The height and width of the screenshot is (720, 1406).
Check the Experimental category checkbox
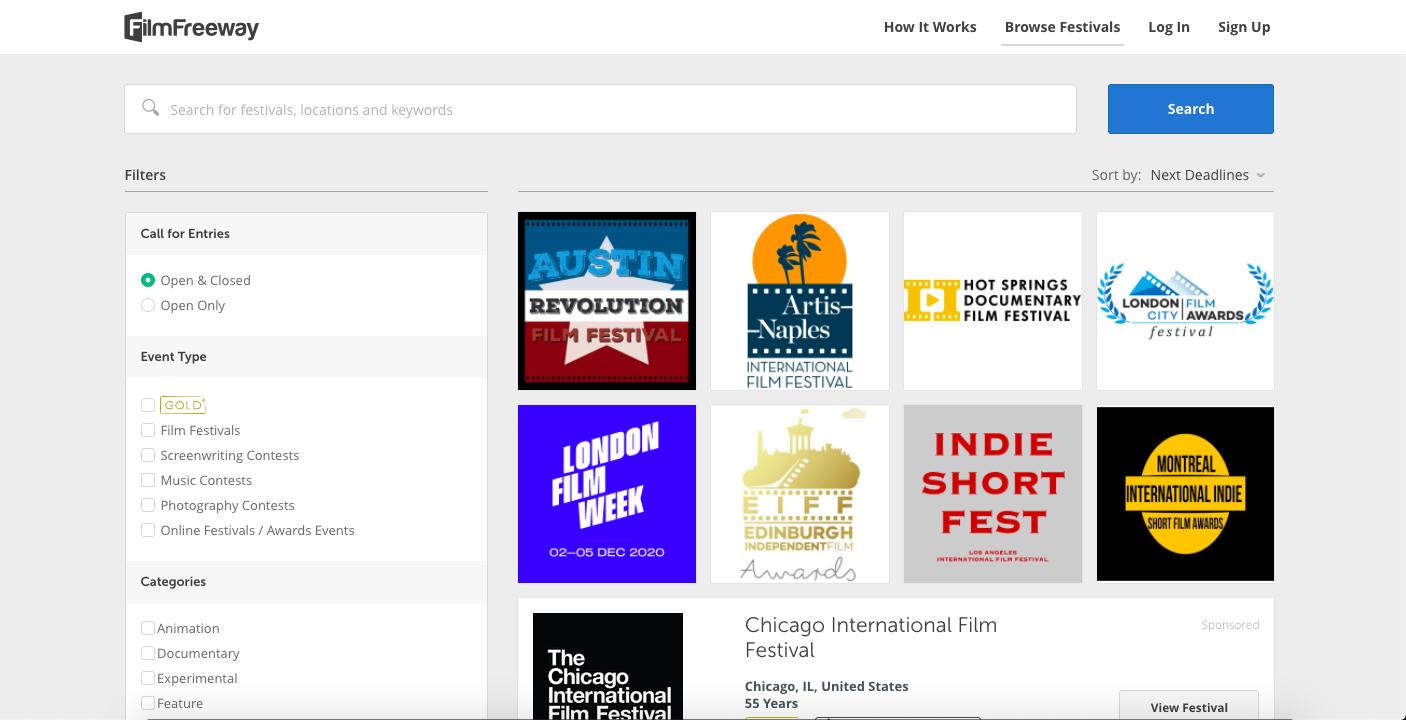pos(148,678)
